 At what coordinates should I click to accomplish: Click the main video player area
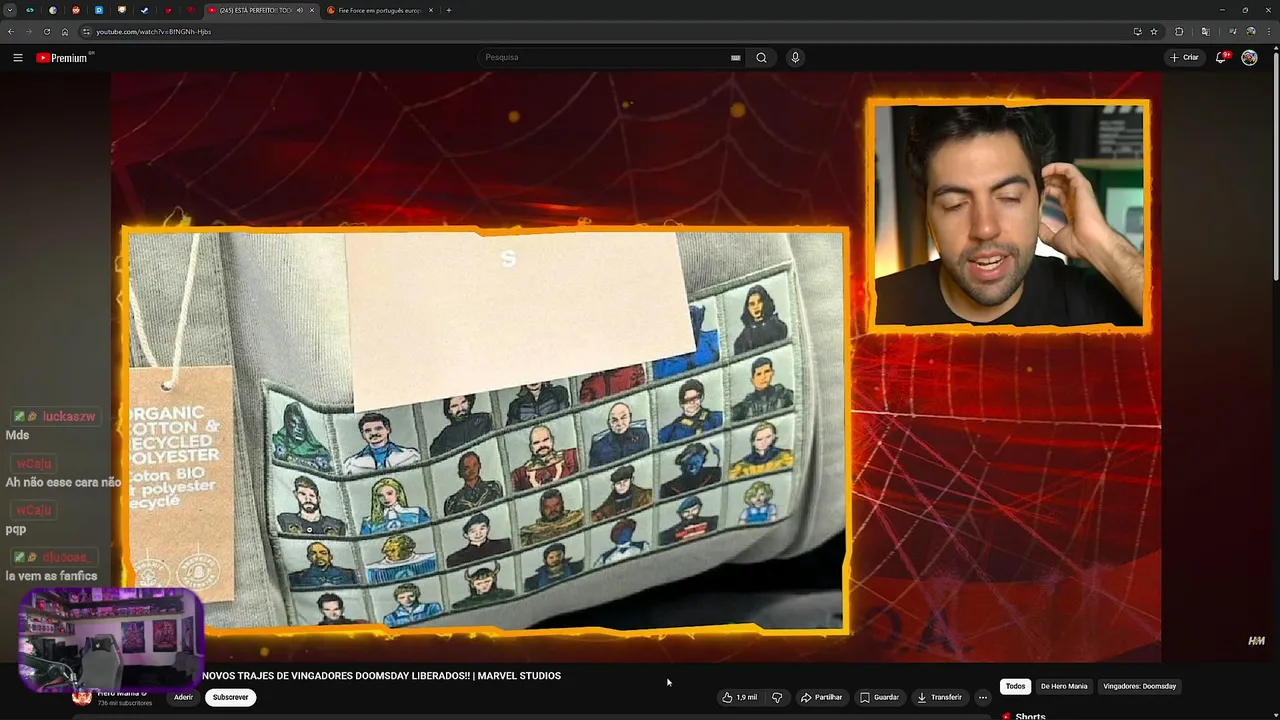coord(635,365)
